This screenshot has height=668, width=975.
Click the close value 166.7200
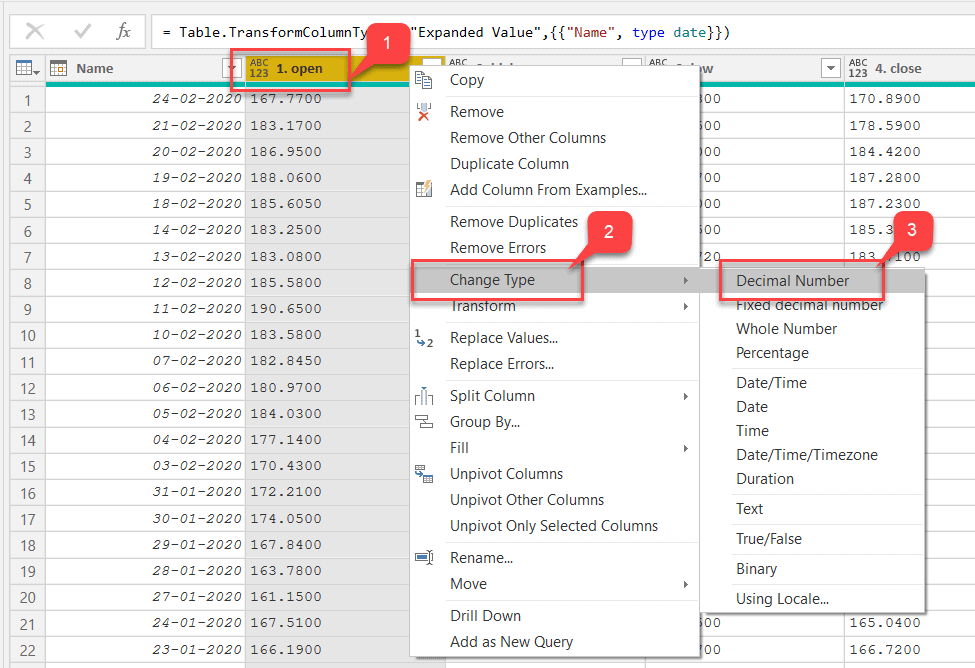(885, 650)
